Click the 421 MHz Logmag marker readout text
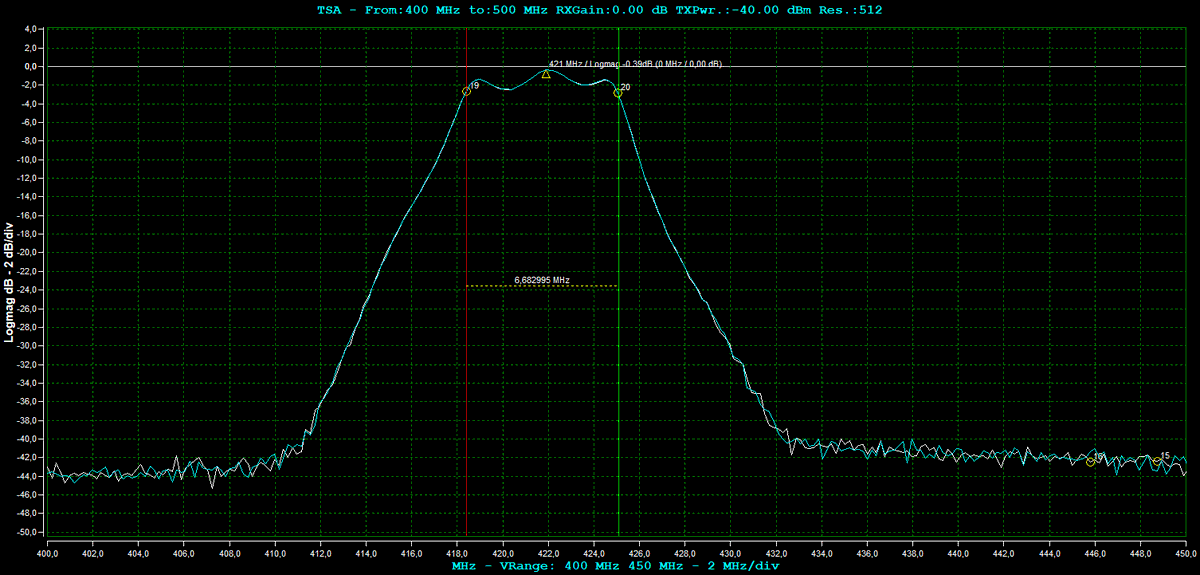 (x=635, y=64)
